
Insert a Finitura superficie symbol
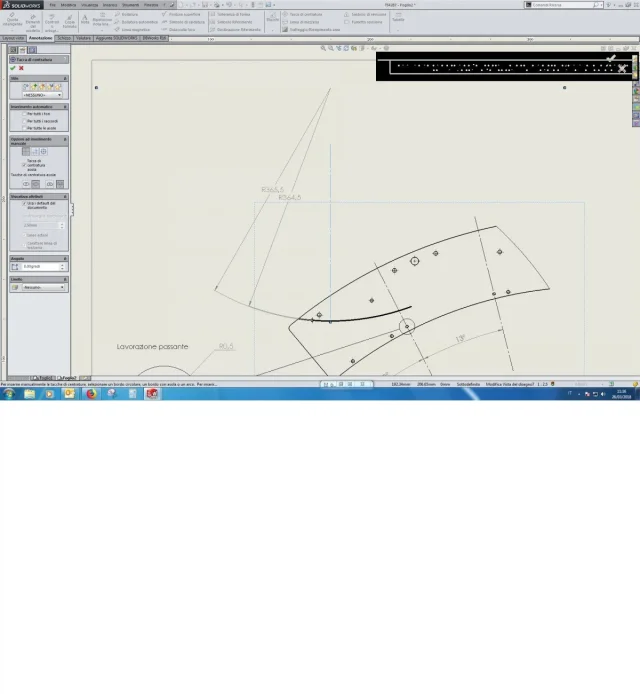click(x=181, y=15)
